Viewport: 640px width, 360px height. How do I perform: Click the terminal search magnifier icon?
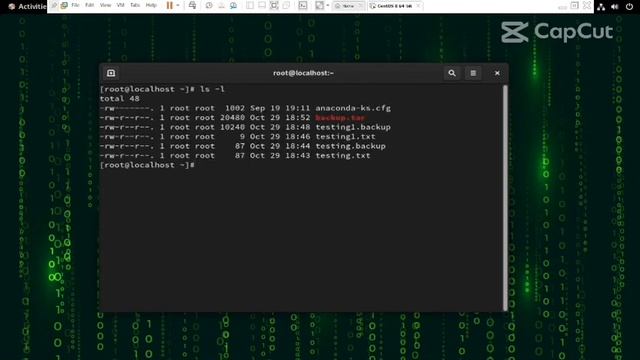452,73
